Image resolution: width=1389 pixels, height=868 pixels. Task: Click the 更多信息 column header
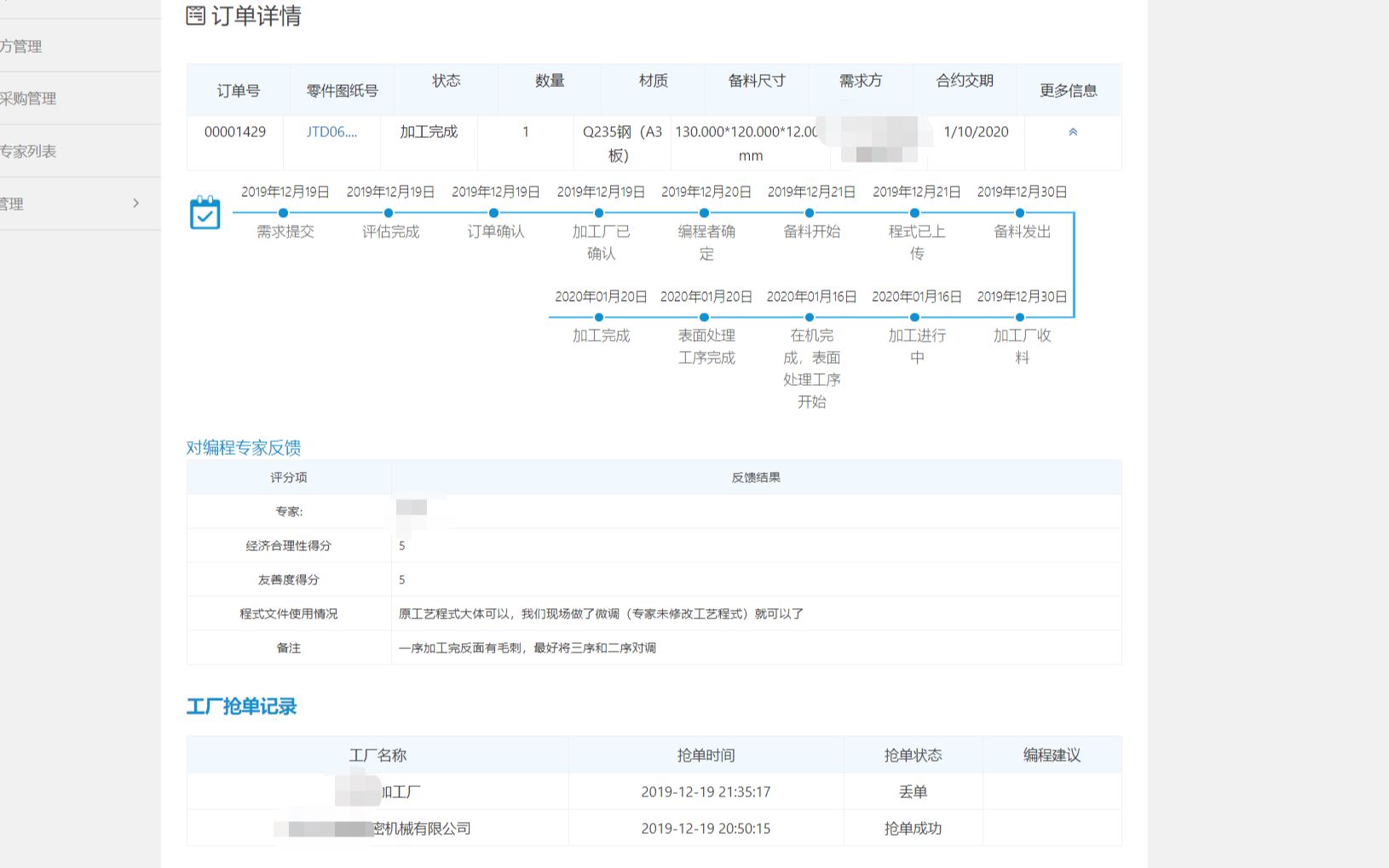click(x=1069, y=90)
